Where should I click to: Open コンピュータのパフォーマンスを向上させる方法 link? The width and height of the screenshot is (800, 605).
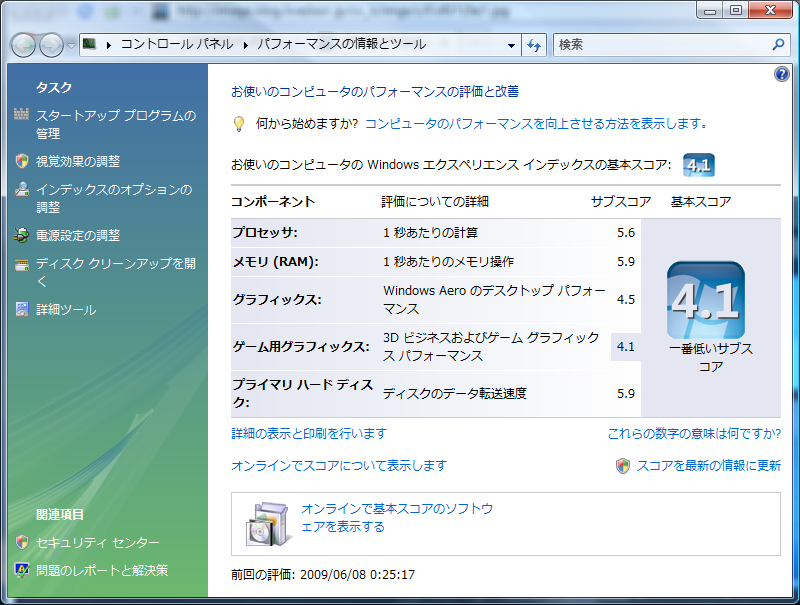point(535,123)
